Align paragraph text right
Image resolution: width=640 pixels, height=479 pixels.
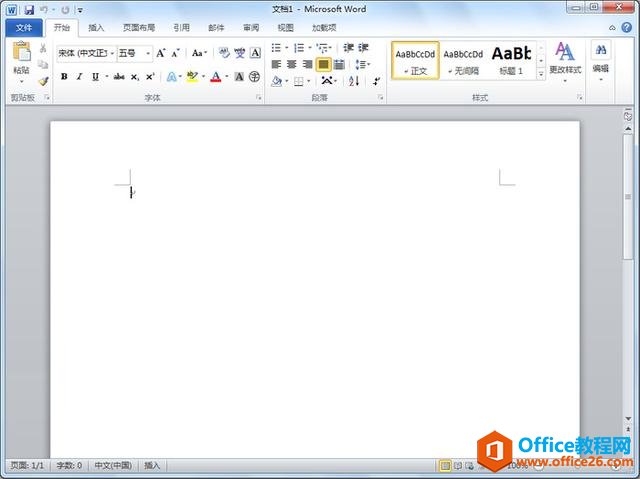tap(307, 64)
